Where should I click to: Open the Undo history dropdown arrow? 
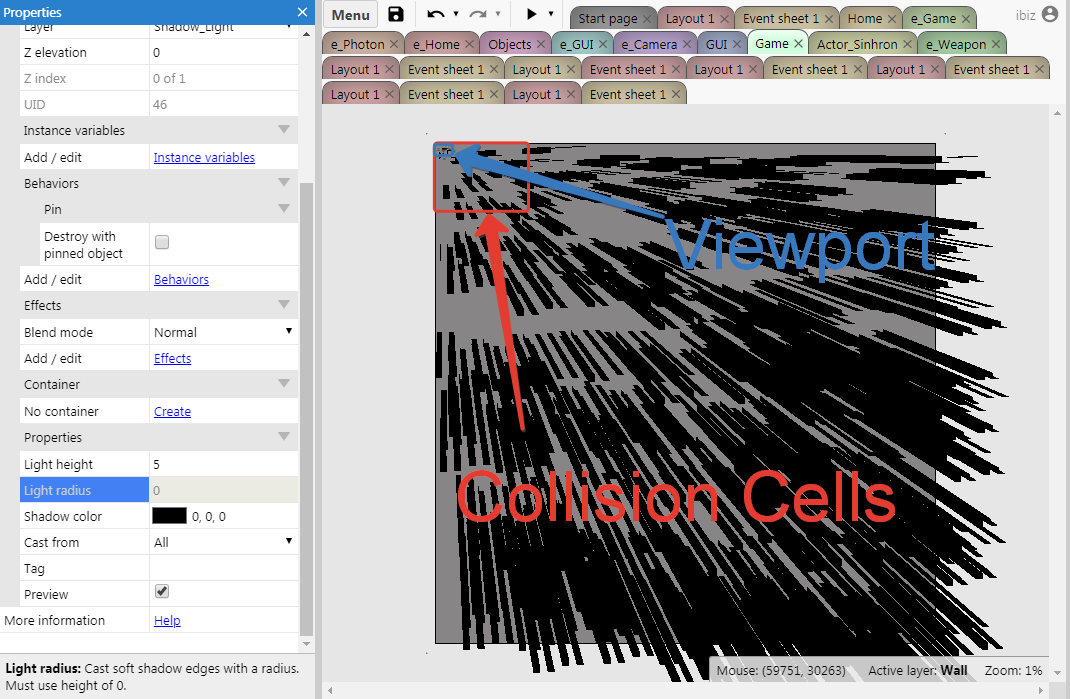coord(456,14)
